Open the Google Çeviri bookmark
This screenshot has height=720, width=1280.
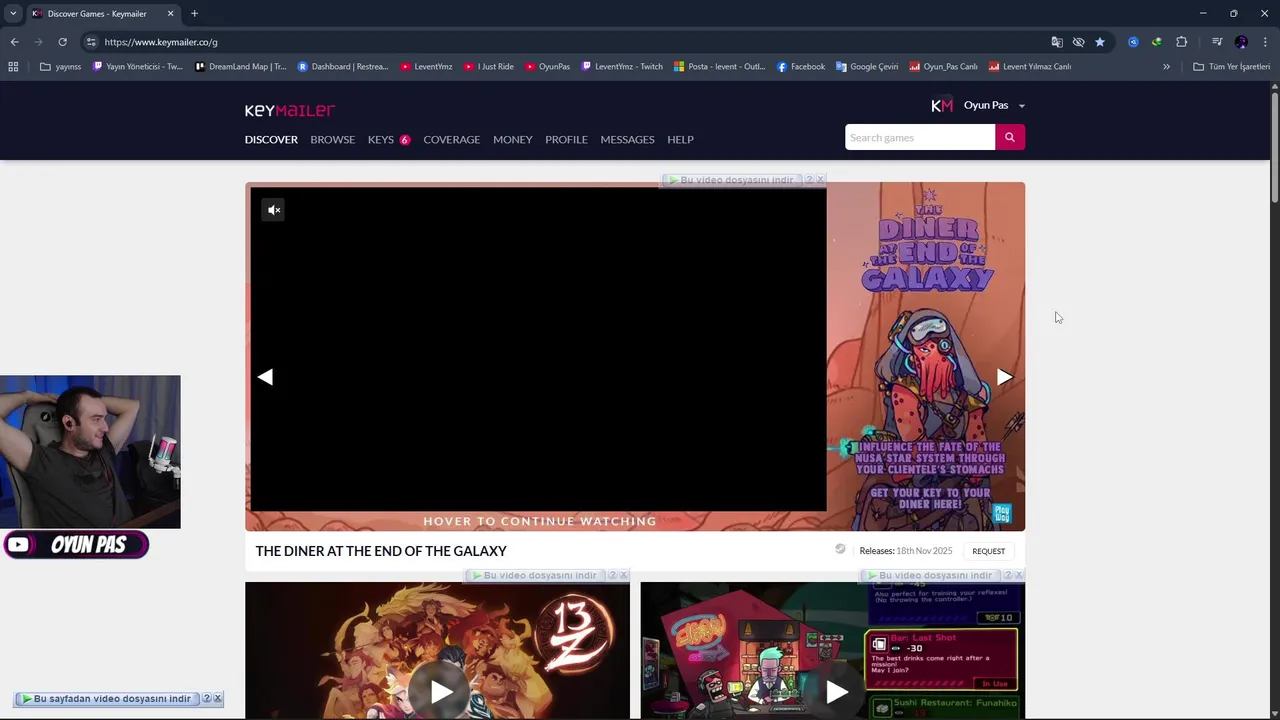(867, 67)
